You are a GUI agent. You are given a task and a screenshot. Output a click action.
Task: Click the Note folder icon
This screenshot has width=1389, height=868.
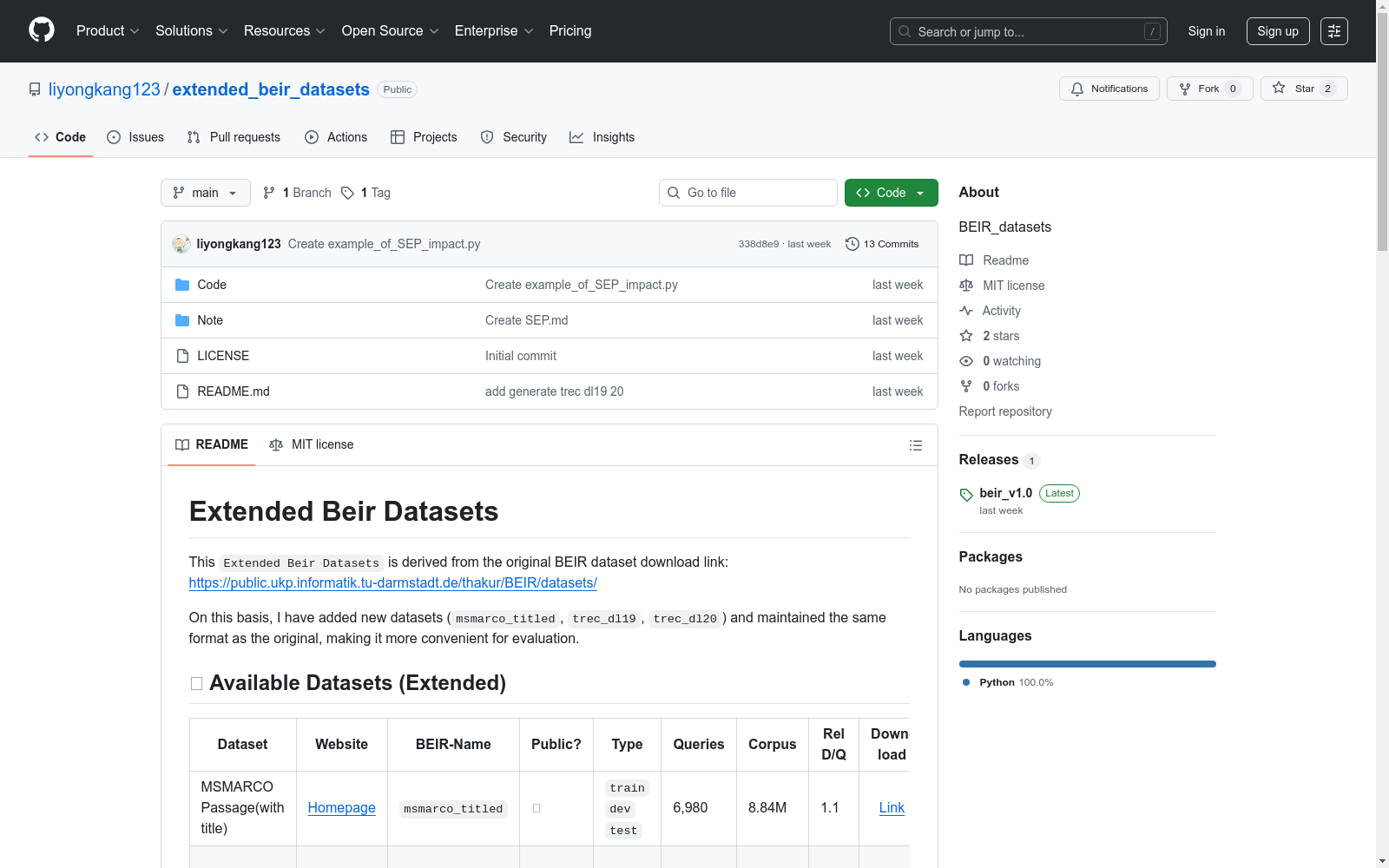pyautogui.click(x=182, y=320)
